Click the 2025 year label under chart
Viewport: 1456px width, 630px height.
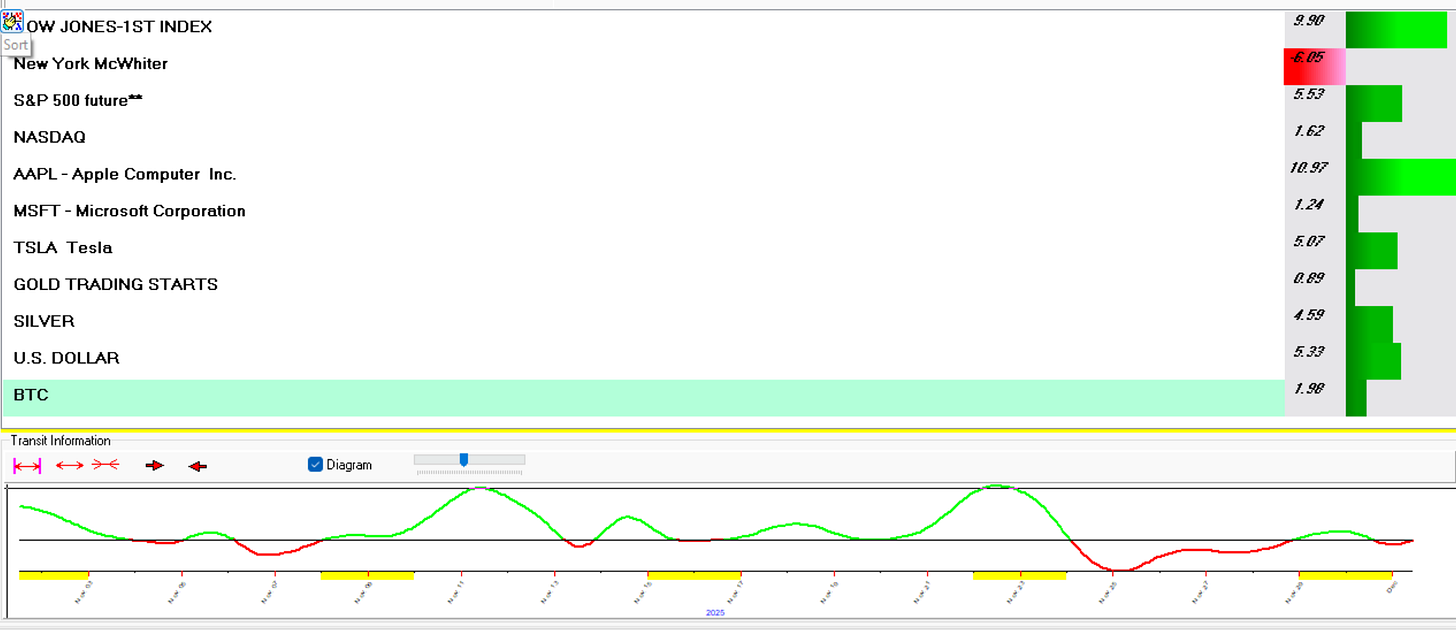pos(715,612)
